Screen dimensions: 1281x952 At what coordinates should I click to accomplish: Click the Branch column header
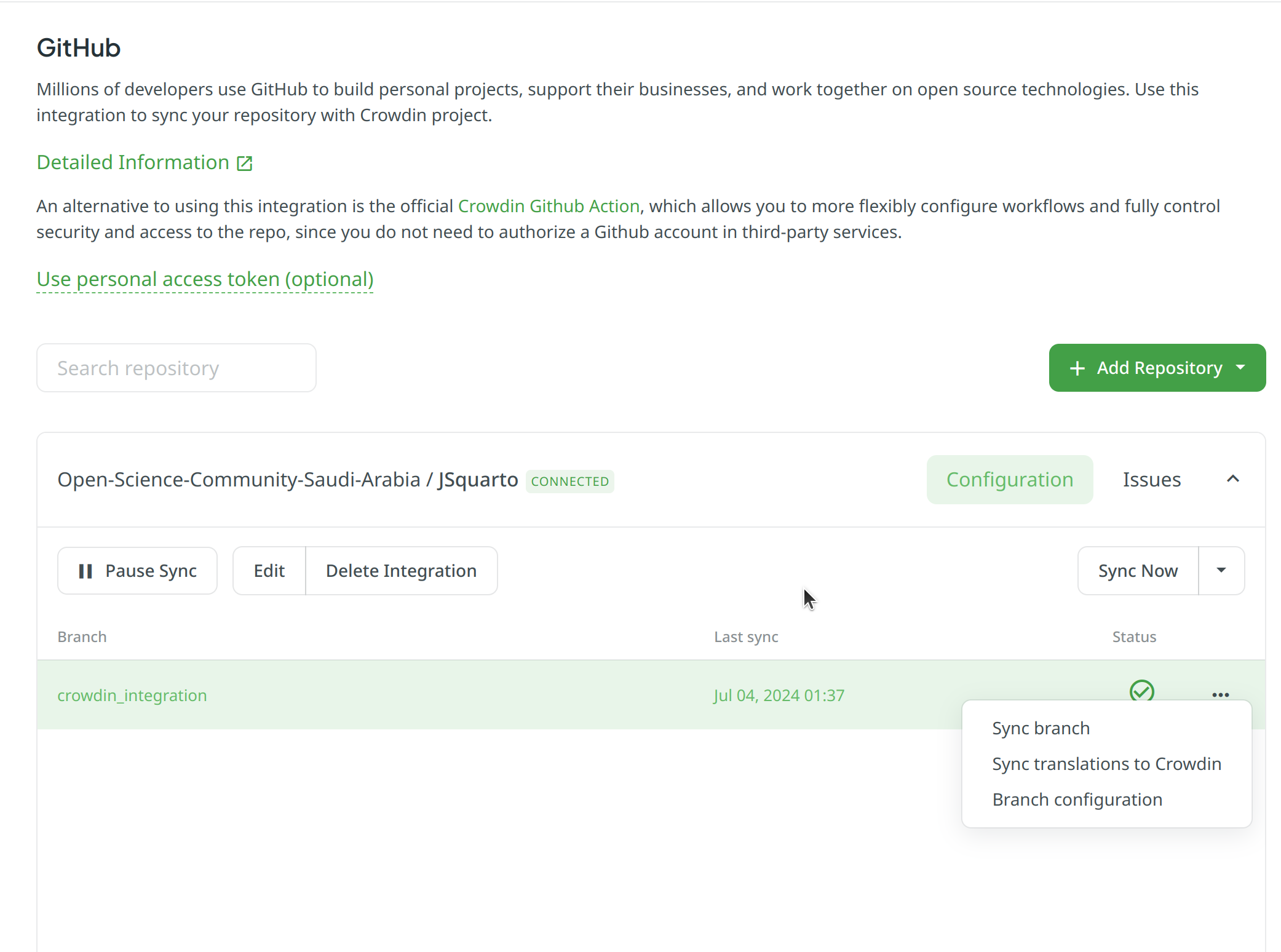coord(82,637)
